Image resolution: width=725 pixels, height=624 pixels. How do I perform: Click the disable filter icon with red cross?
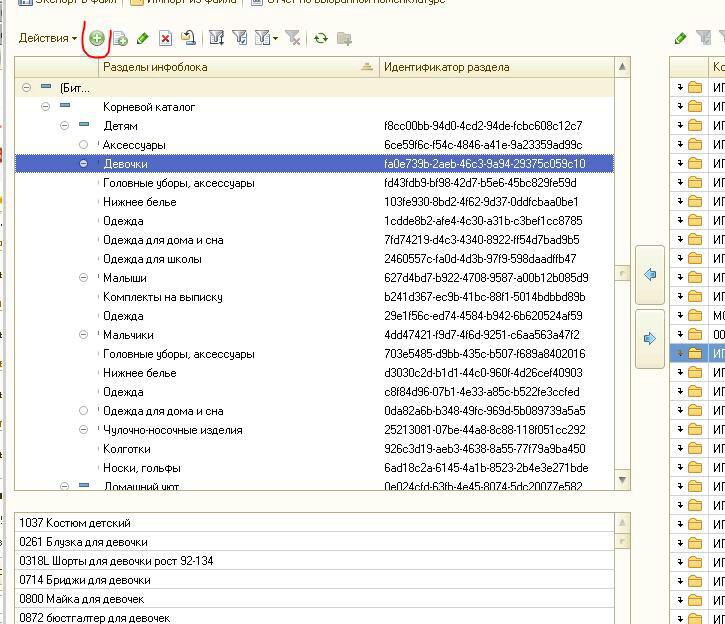point(292,38)
